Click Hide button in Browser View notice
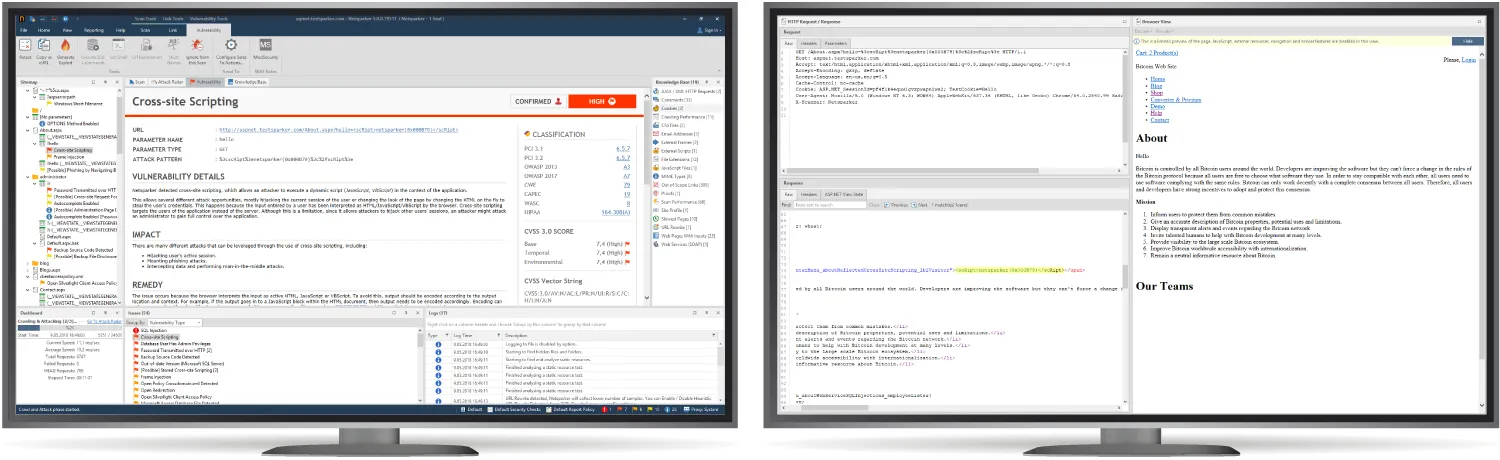1500x460 pixels. point(1467,41)
